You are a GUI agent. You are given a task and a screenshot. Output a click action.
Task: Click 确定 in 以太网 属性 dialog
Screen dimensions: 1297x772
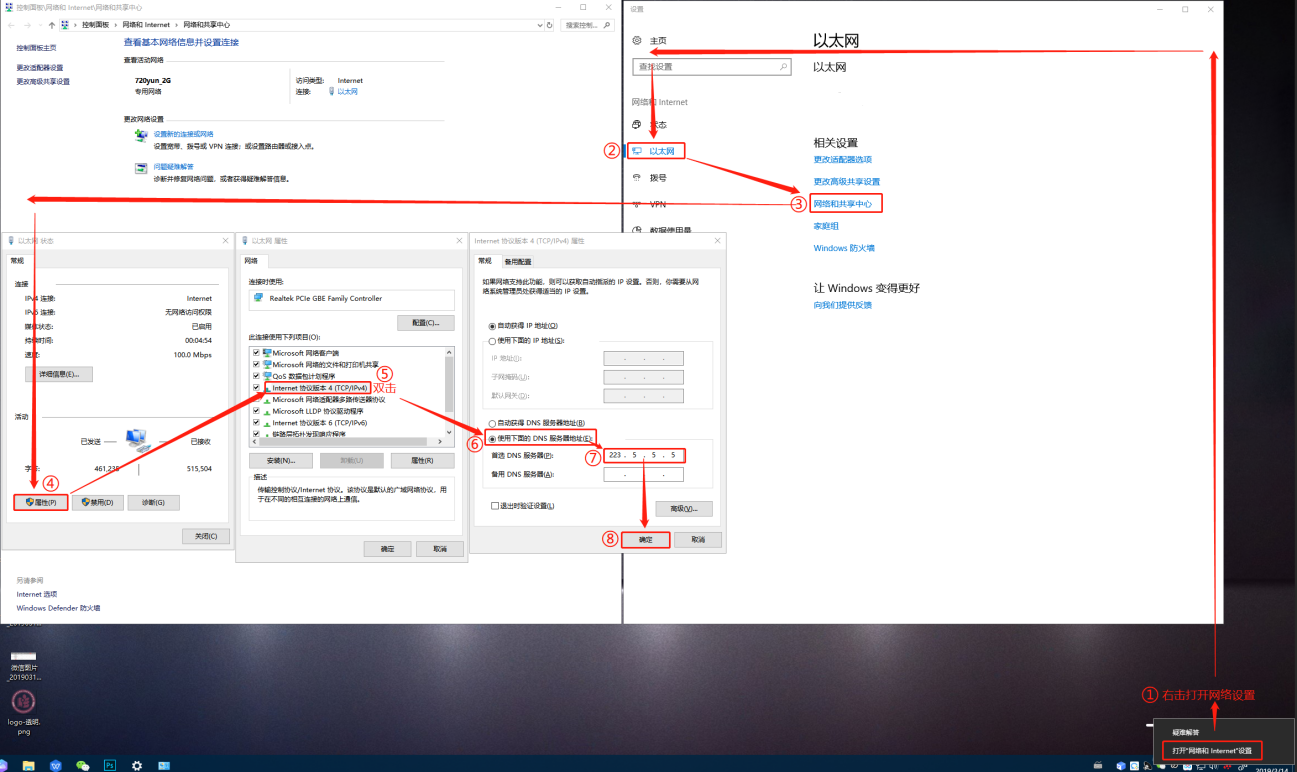click(387, 549)
